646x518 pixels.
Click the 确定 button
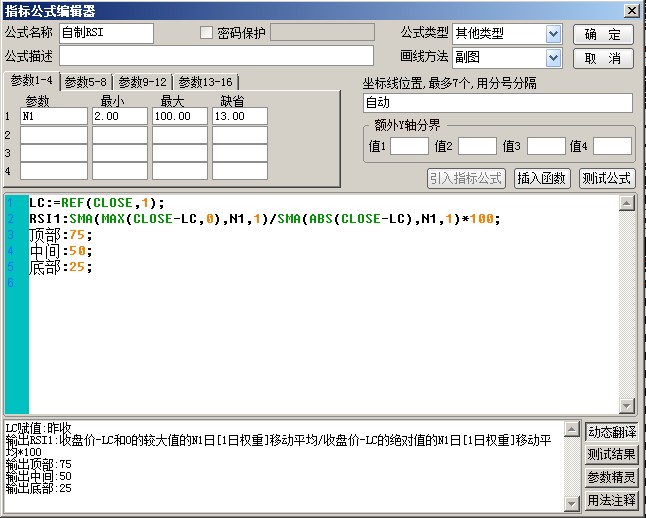(x=603, y=35)
